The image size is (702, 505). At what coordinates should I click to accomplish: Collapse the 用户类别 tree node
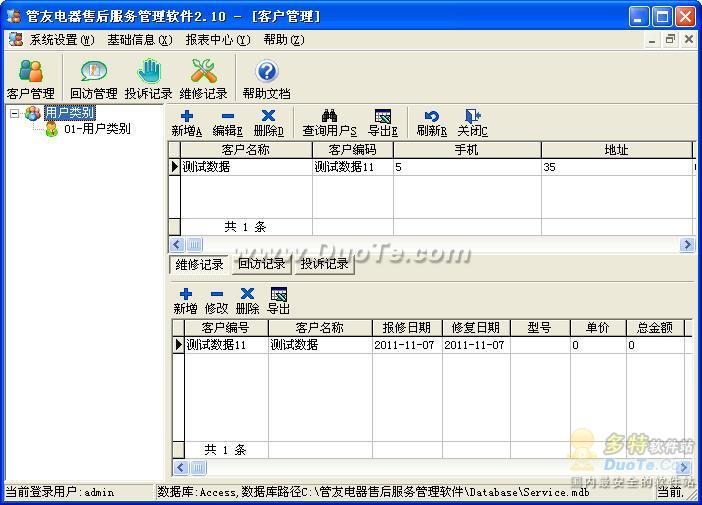pyautogui.click(x=15, y=113)
